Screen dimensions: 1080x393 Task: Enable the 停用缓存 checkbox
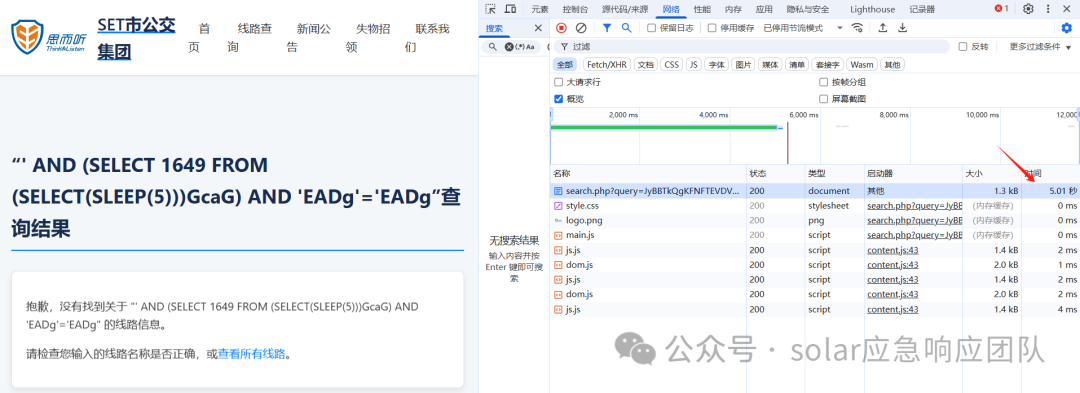(712, 28)
